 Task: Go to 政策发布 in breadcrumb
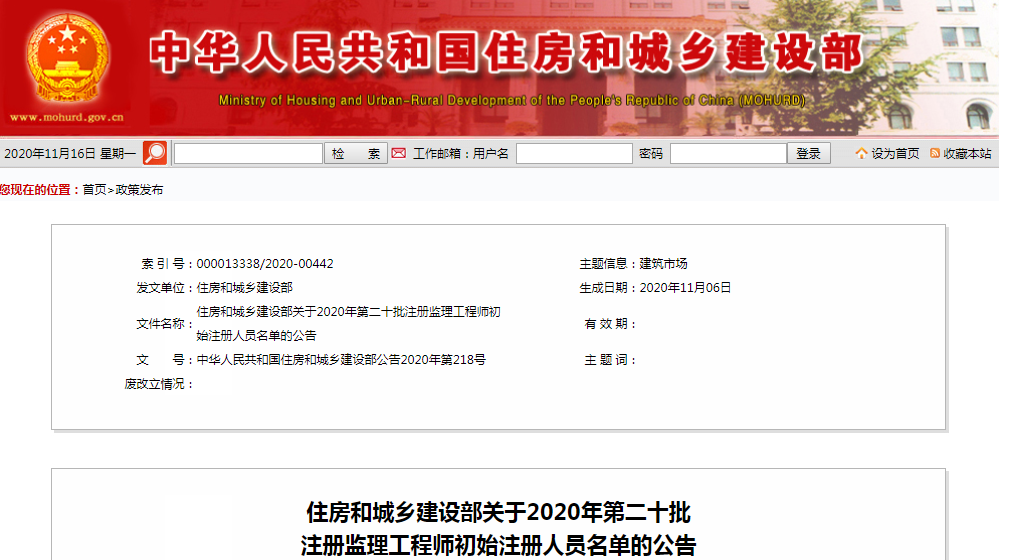coord(139,189)
